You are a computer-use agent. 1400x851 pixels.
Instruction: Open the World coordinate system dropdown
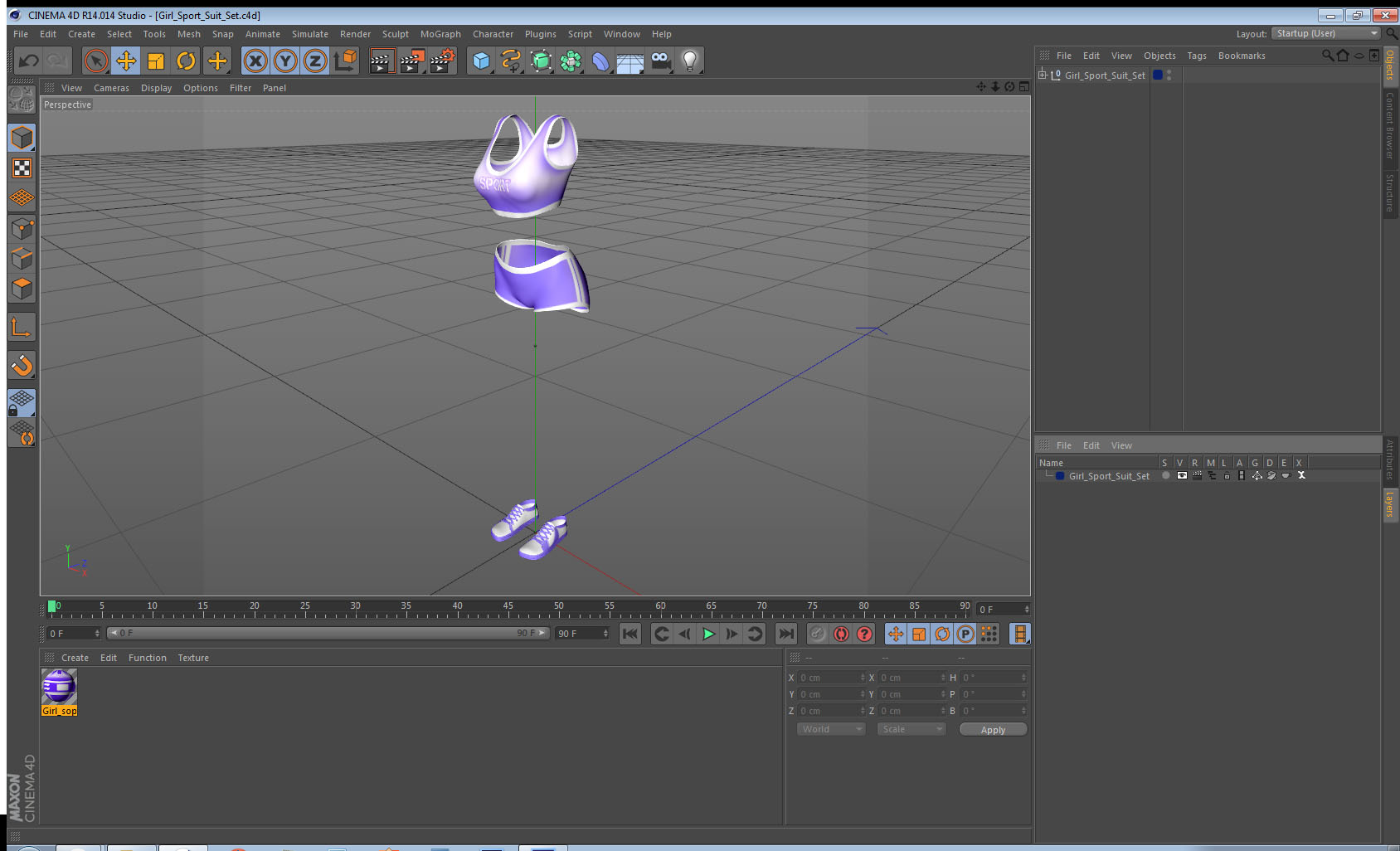pyautogui.click(x=831, y=729)
